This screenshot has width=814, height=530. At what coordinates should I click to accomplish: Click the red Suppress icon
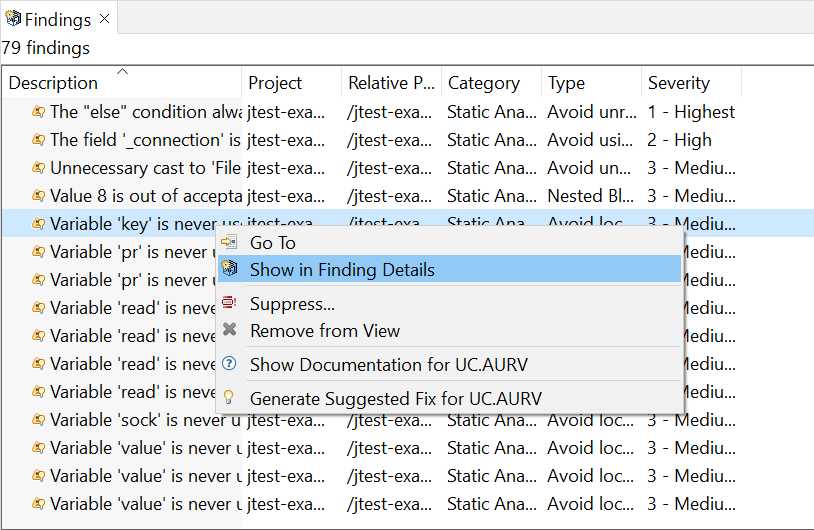229,302
